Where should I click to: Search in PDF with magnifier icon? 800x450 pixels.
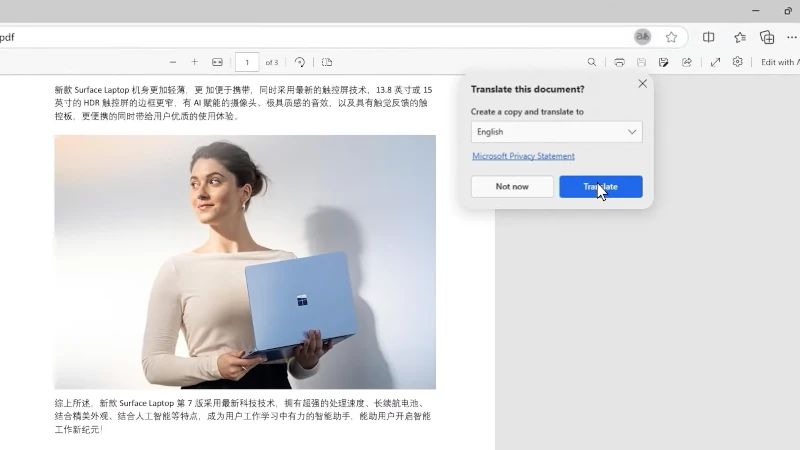click(592, 62)
